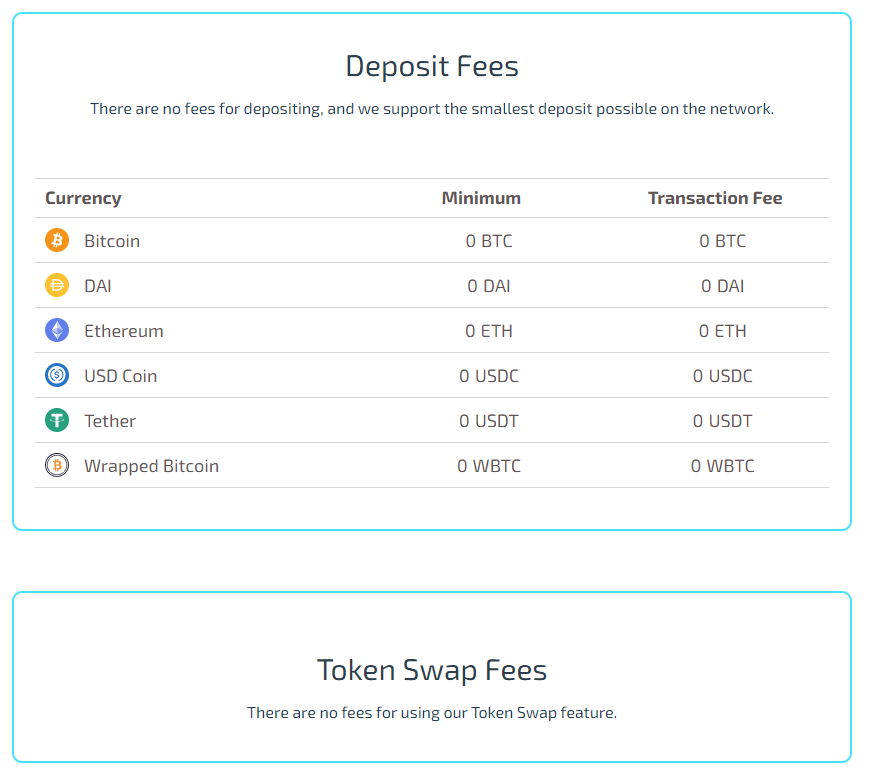Click the Ethereum currency name
This screenshot has height=782, width=870.
click(124, 331)
